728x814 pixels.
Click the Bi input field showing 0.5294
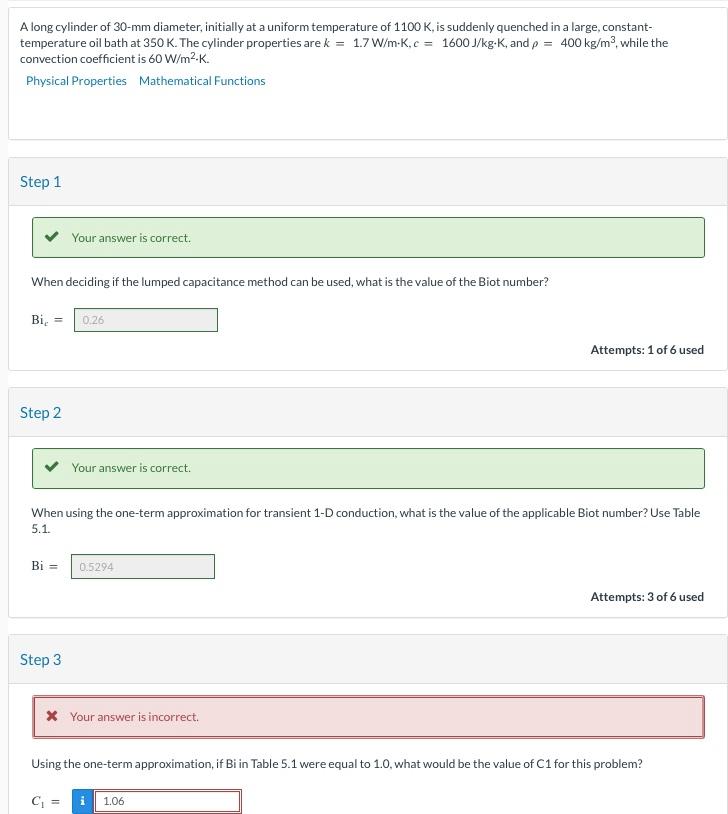(x=143, y=566)
